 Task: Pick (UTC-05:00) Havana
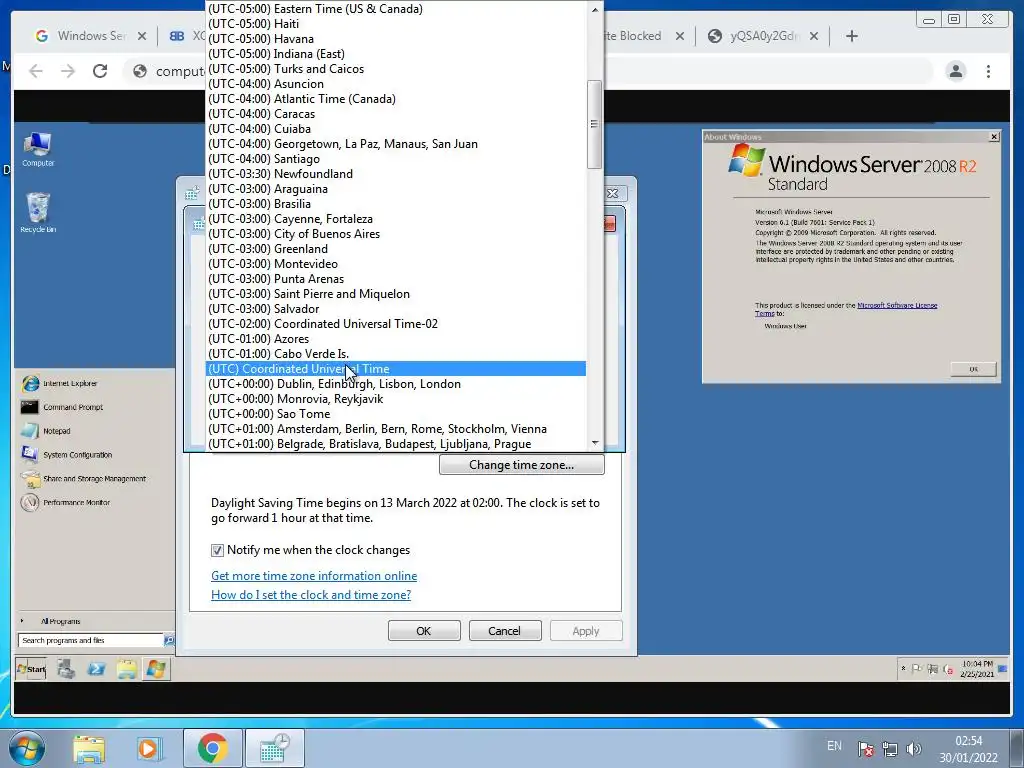pyautogui.click(x=396, y=39)
